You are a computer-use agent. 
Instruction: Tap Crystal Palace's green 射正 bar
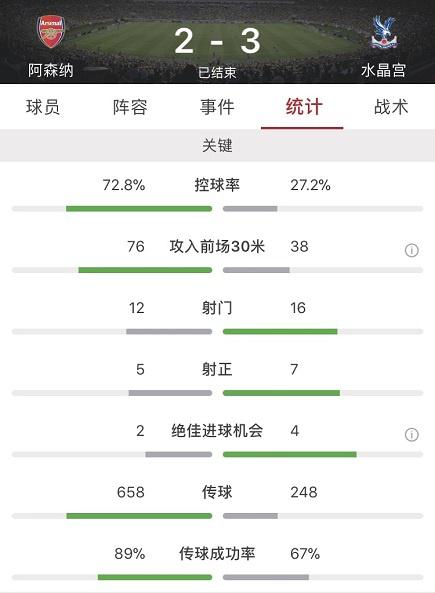(x=281, y=393)
